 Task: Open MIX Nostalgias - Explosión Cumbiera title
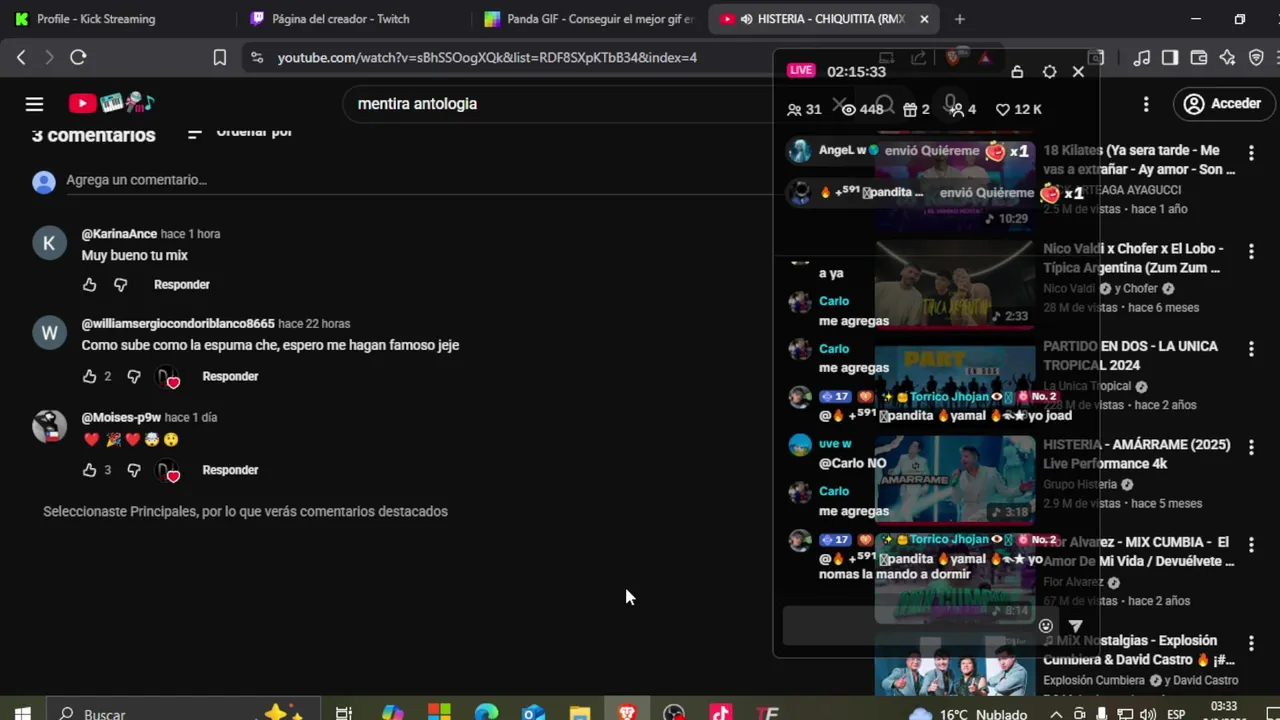(1139, 650)
